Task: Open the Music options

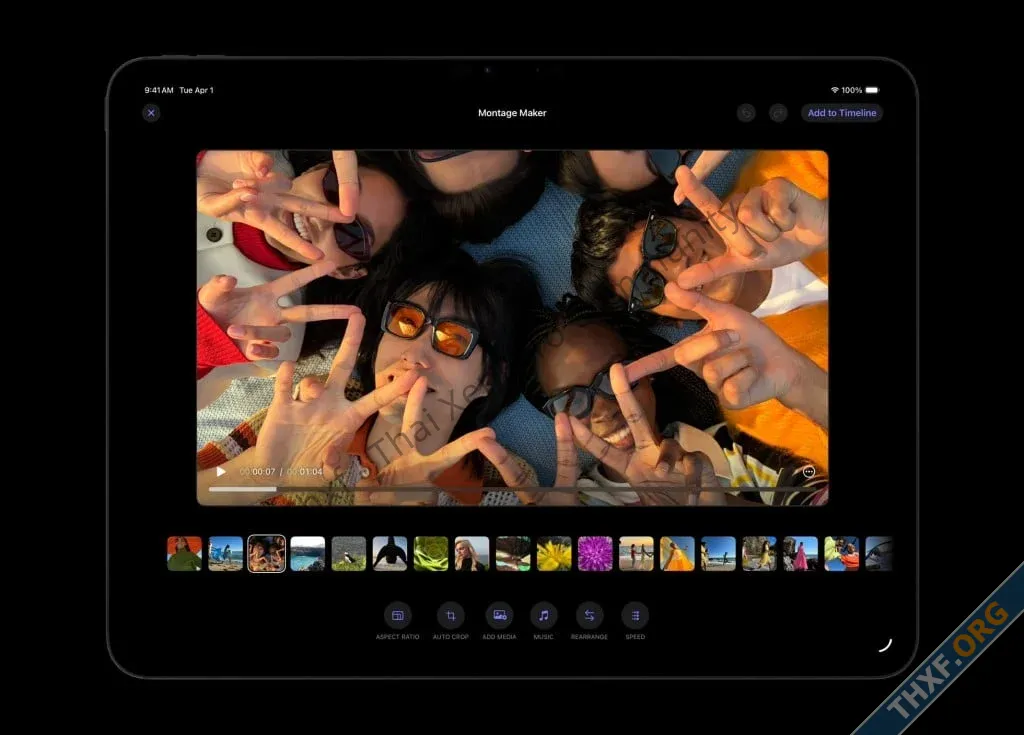Action: pyautogui.click(x=543, y=615)
